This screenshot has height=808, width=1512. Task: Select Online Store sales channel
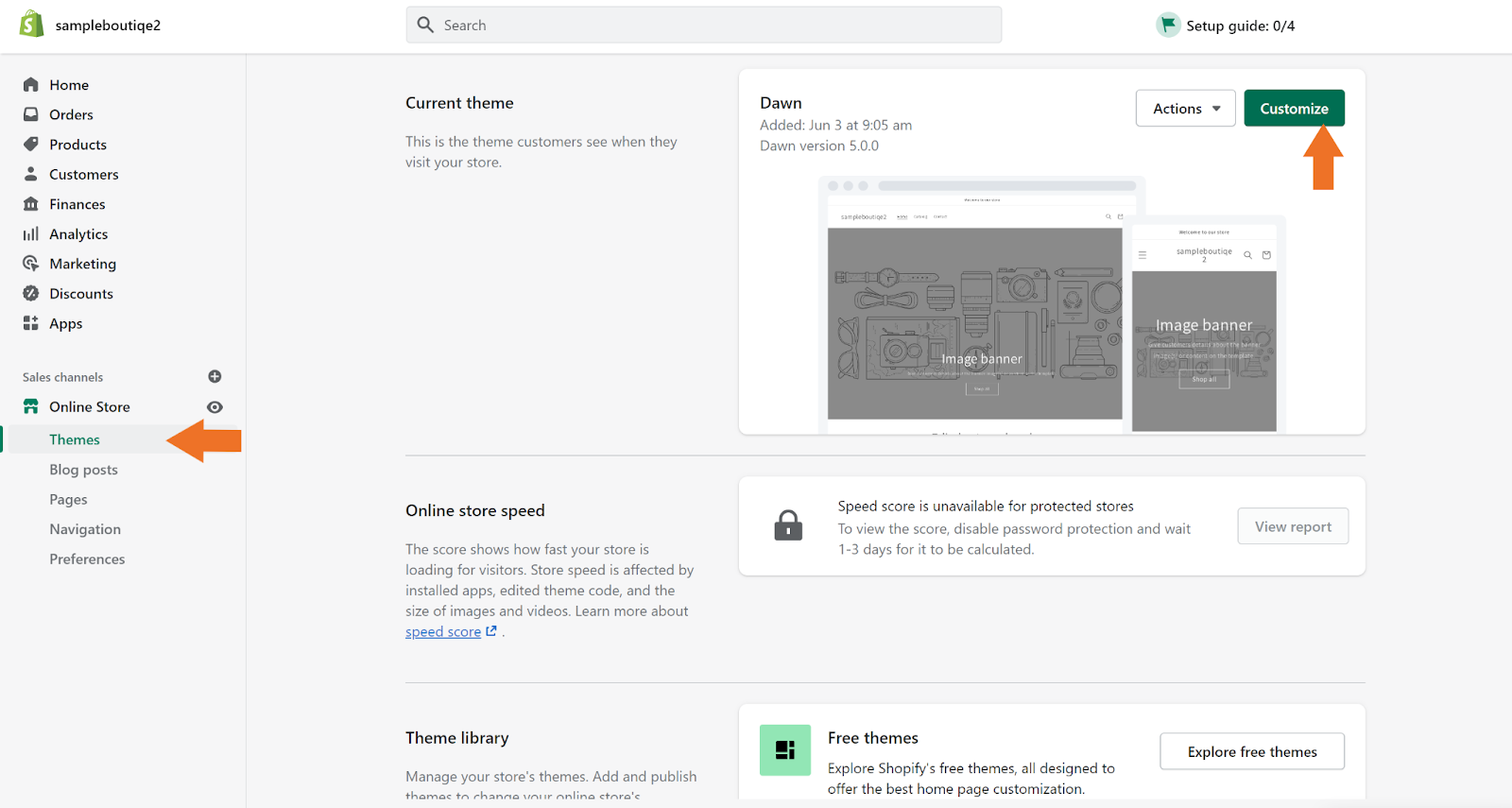coord(90,406)
